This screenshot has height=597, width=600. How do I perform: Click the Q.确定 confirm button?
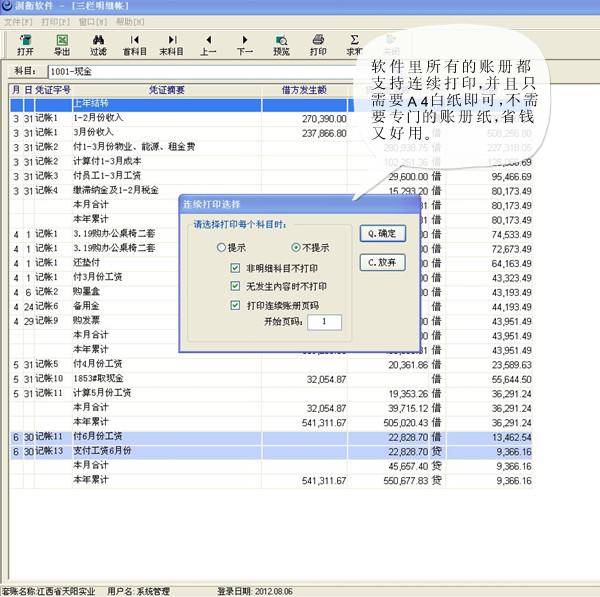point(382,233)
